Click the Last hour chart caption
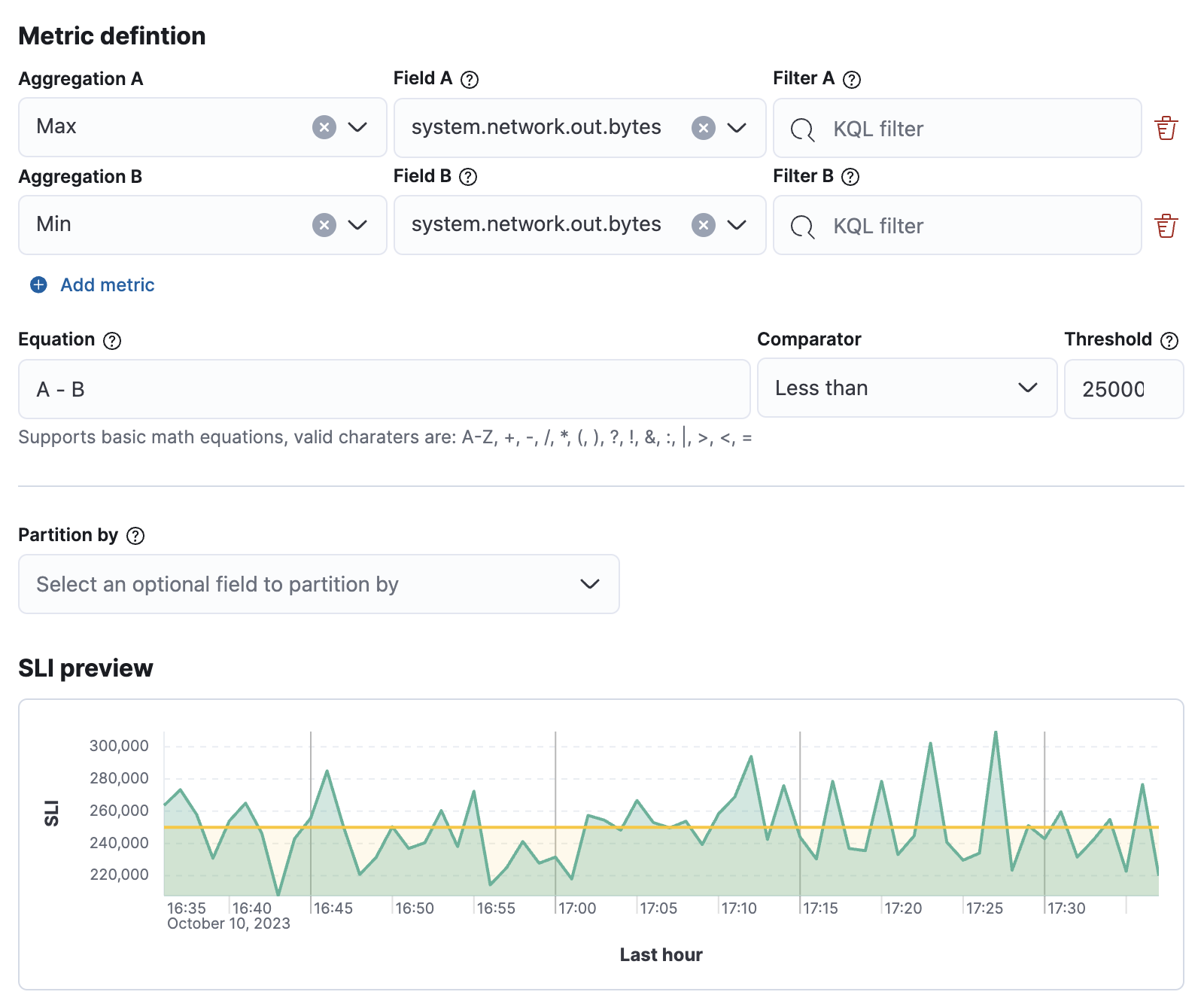The image size is (1204, 1007). point(661,955)
